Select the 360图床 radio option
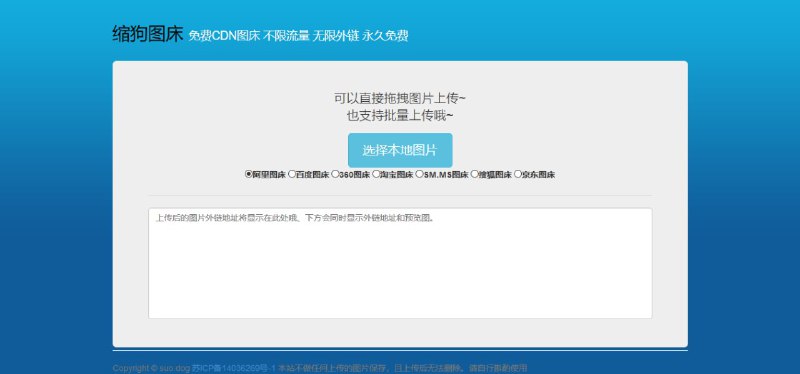Image resolution: width=800 pixels, height=374 pixels. click(x=335, y=174)
